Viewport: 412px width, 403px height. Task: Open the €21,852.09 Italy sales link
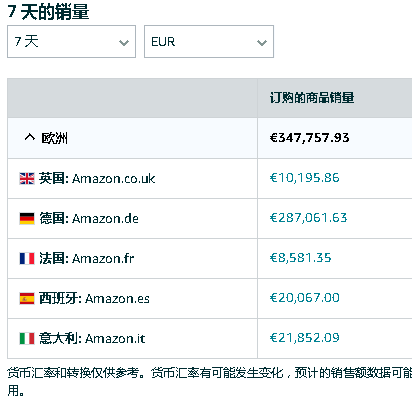pyautogui.click(x=304, y=338)
